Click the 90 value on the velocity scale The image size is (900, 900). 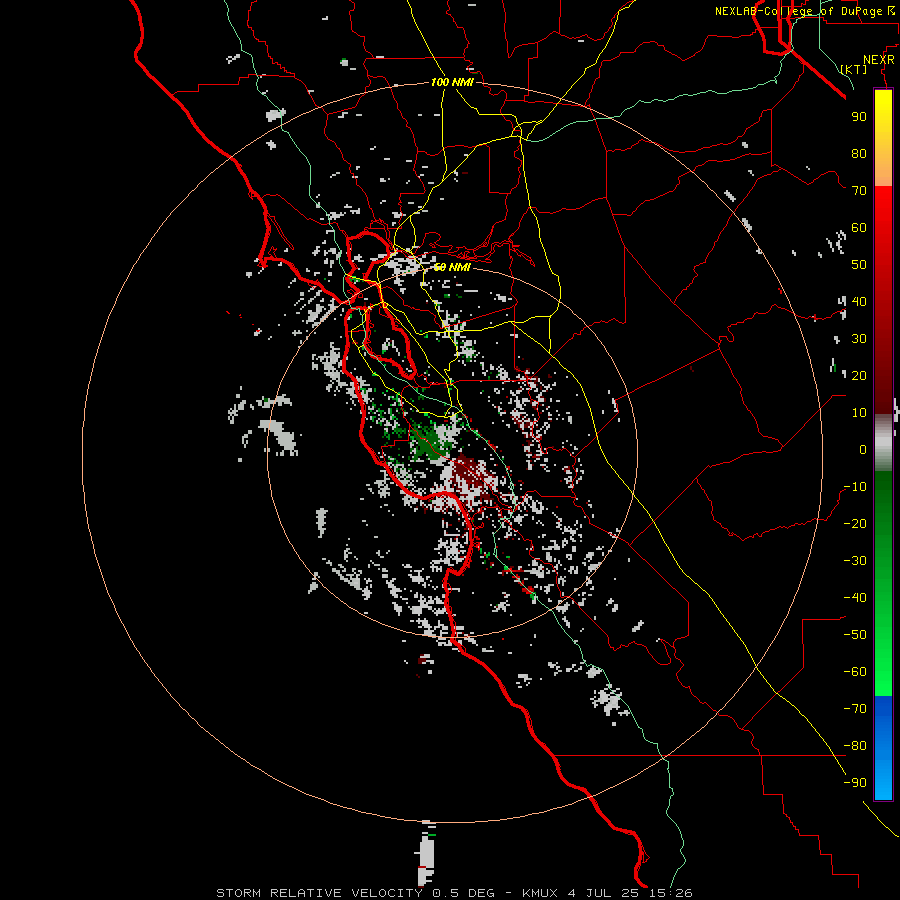pyautogui.click(x=859, y=117)
